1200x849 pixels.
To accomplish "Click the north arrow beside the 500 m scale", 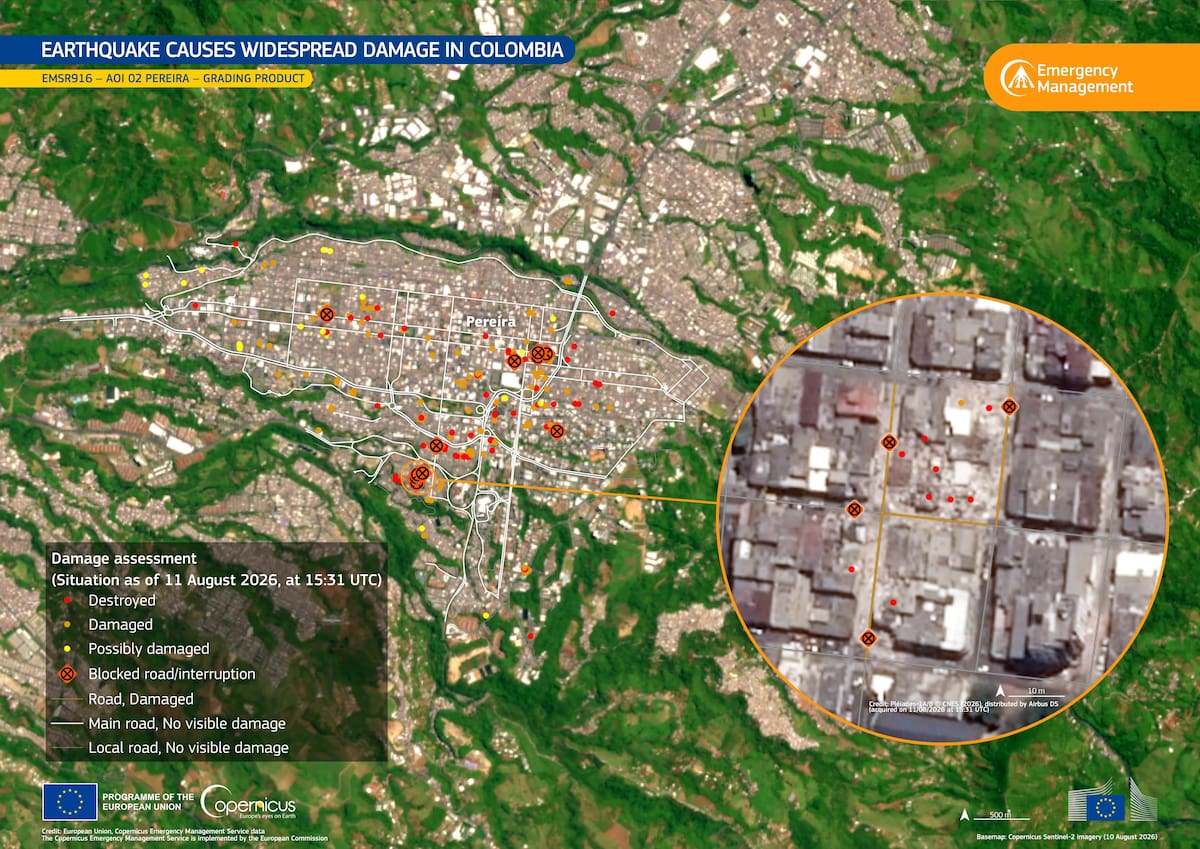I will point(964,814).
